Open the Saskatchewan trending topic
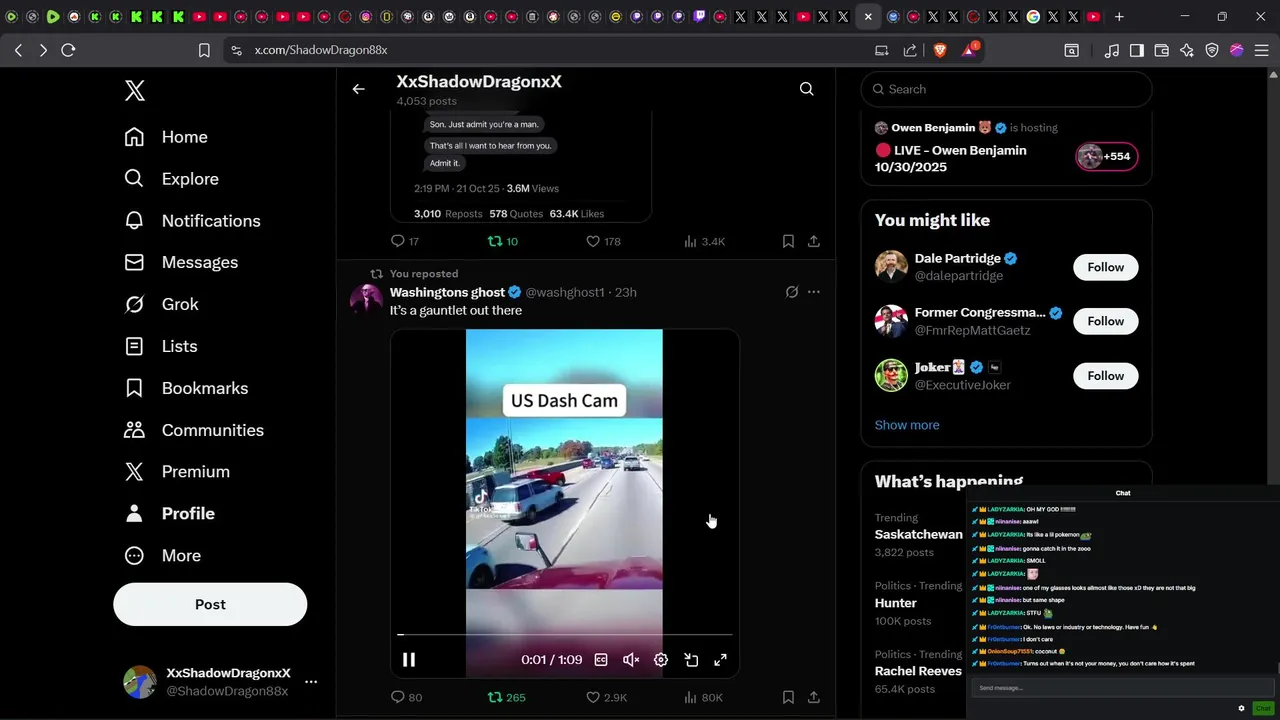The height and width of the screenshot is (720, 1280). coord(918,534)
